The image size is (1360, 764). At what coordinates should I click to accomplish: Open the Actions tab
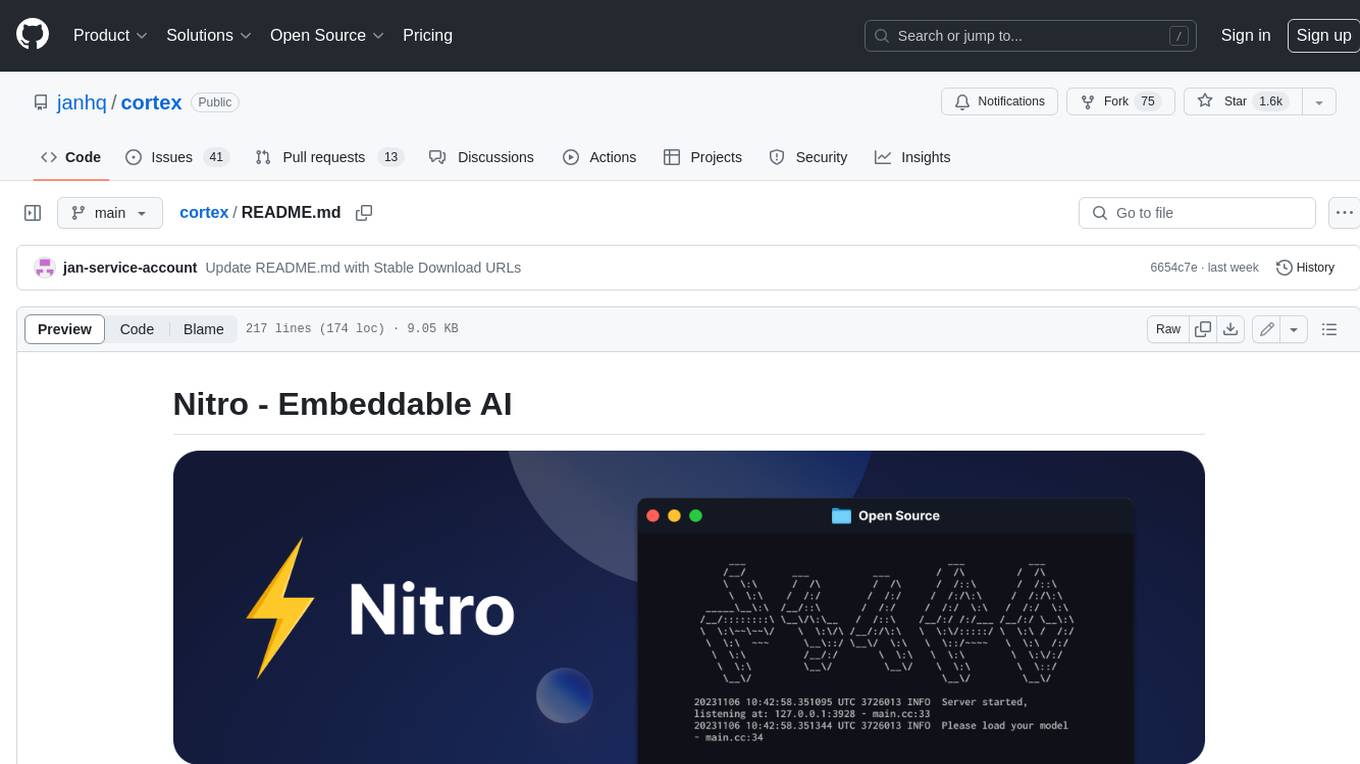click(x=600, y=157)
